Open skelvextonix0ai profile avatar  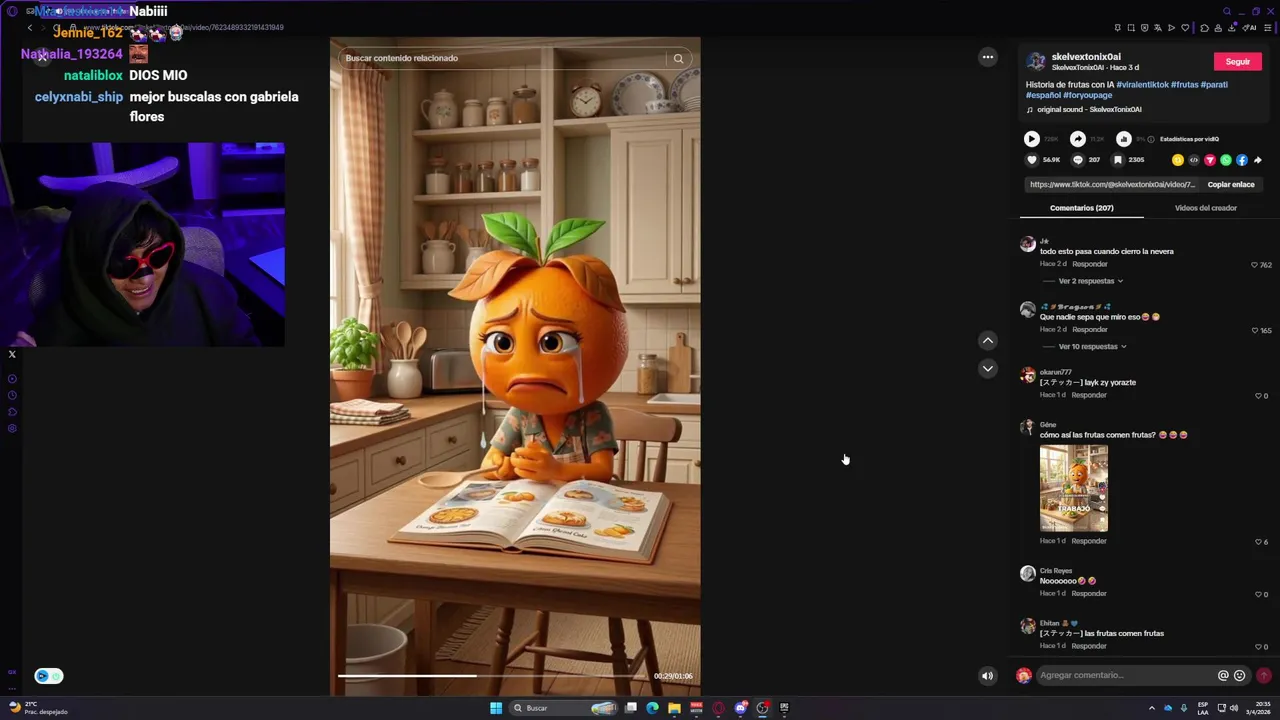tap(1036, 61)
